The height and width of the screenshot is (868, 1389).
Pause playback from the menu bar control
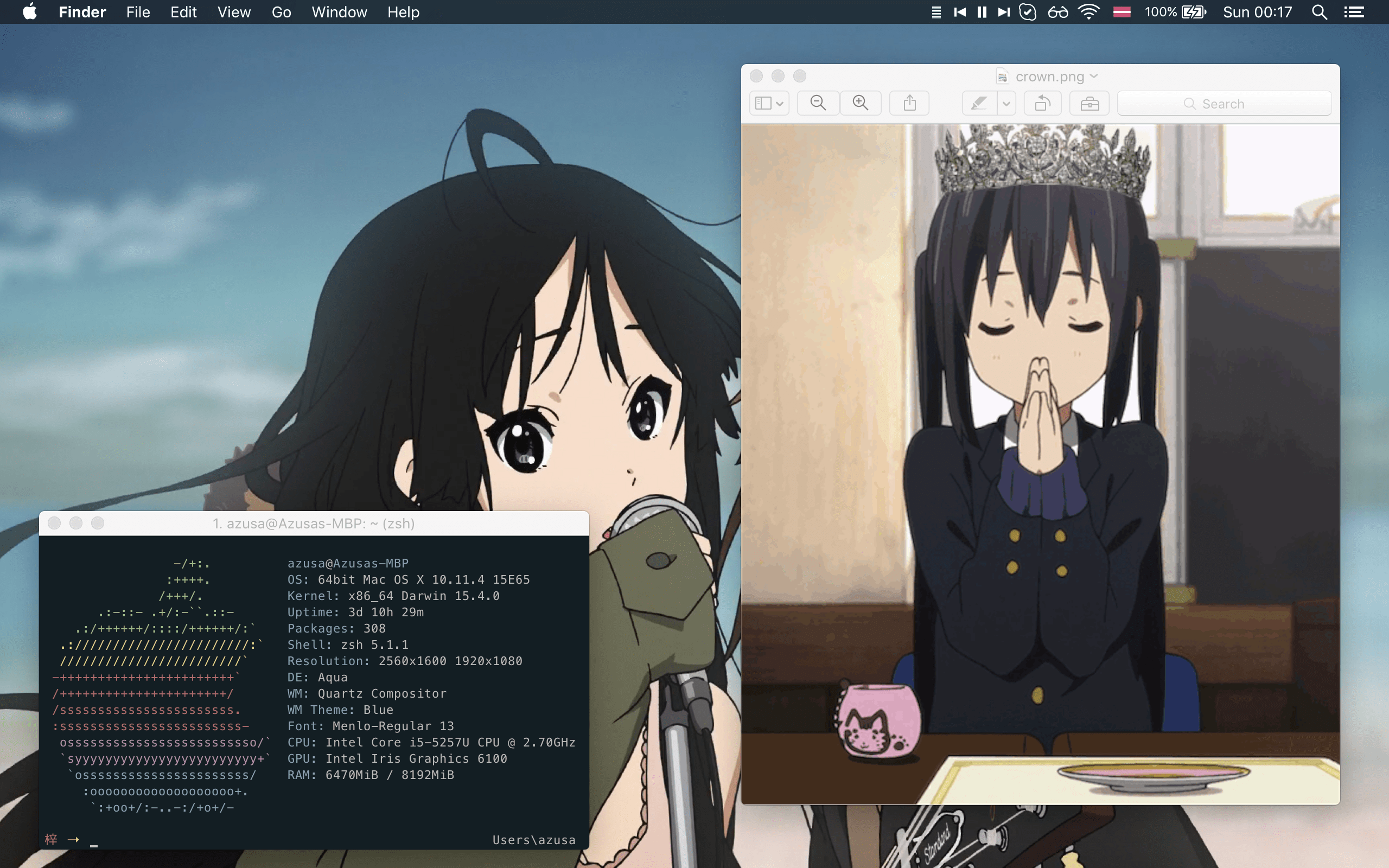click(x=982, y=12)
